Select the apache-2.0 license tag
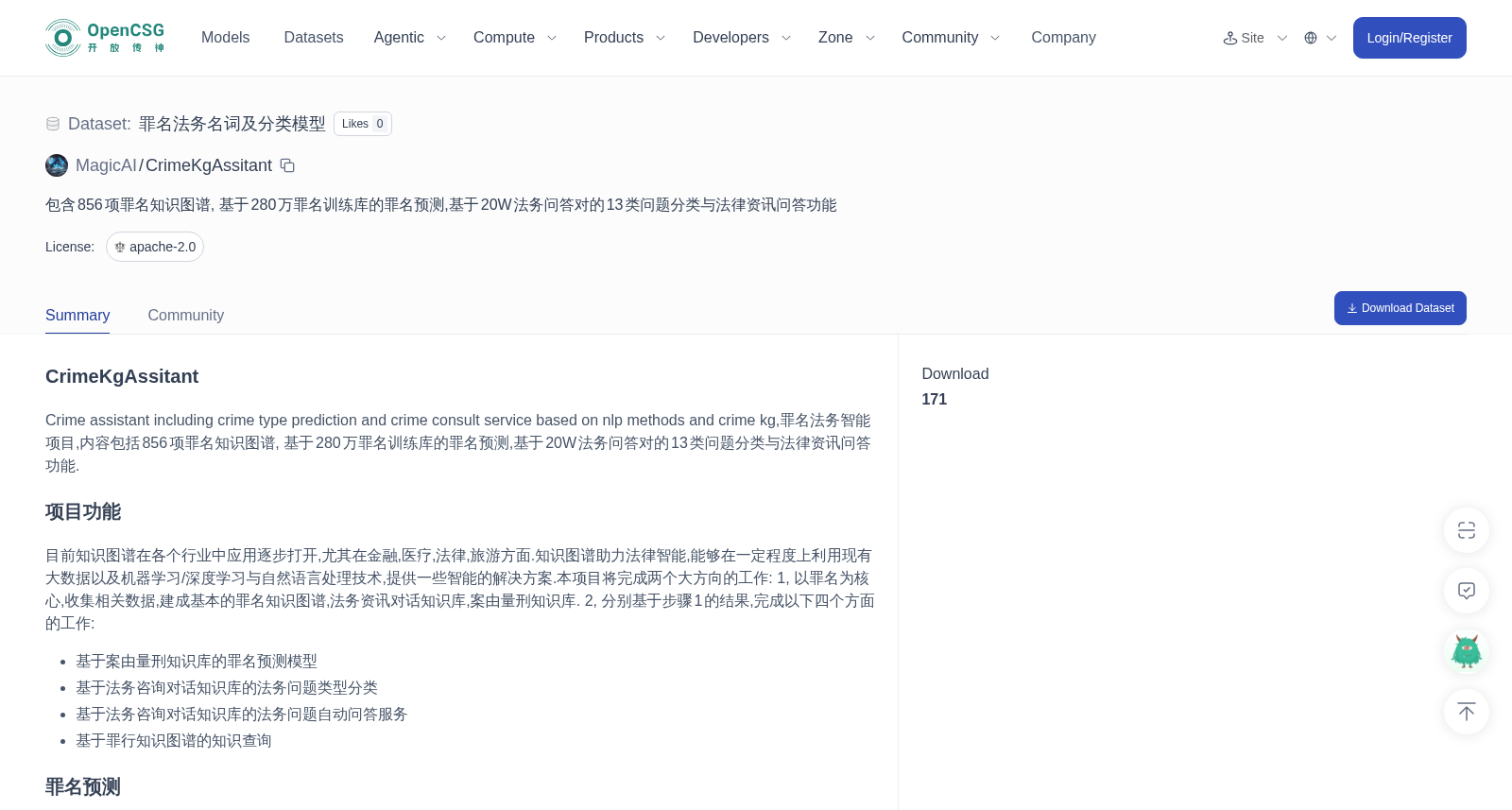The image size is (1512, 810). (x=155, y=247)
